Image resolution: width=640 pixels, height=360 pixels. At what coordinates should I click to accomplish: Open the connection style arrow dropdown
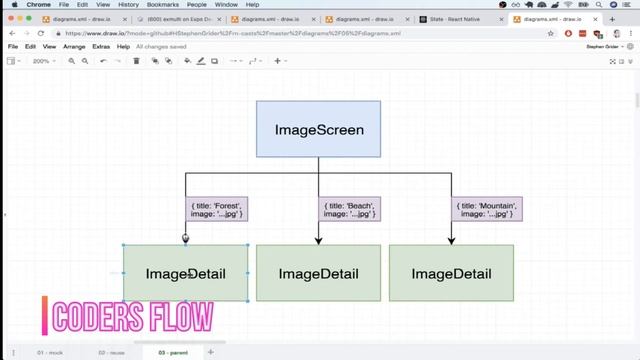click(236, 61)
